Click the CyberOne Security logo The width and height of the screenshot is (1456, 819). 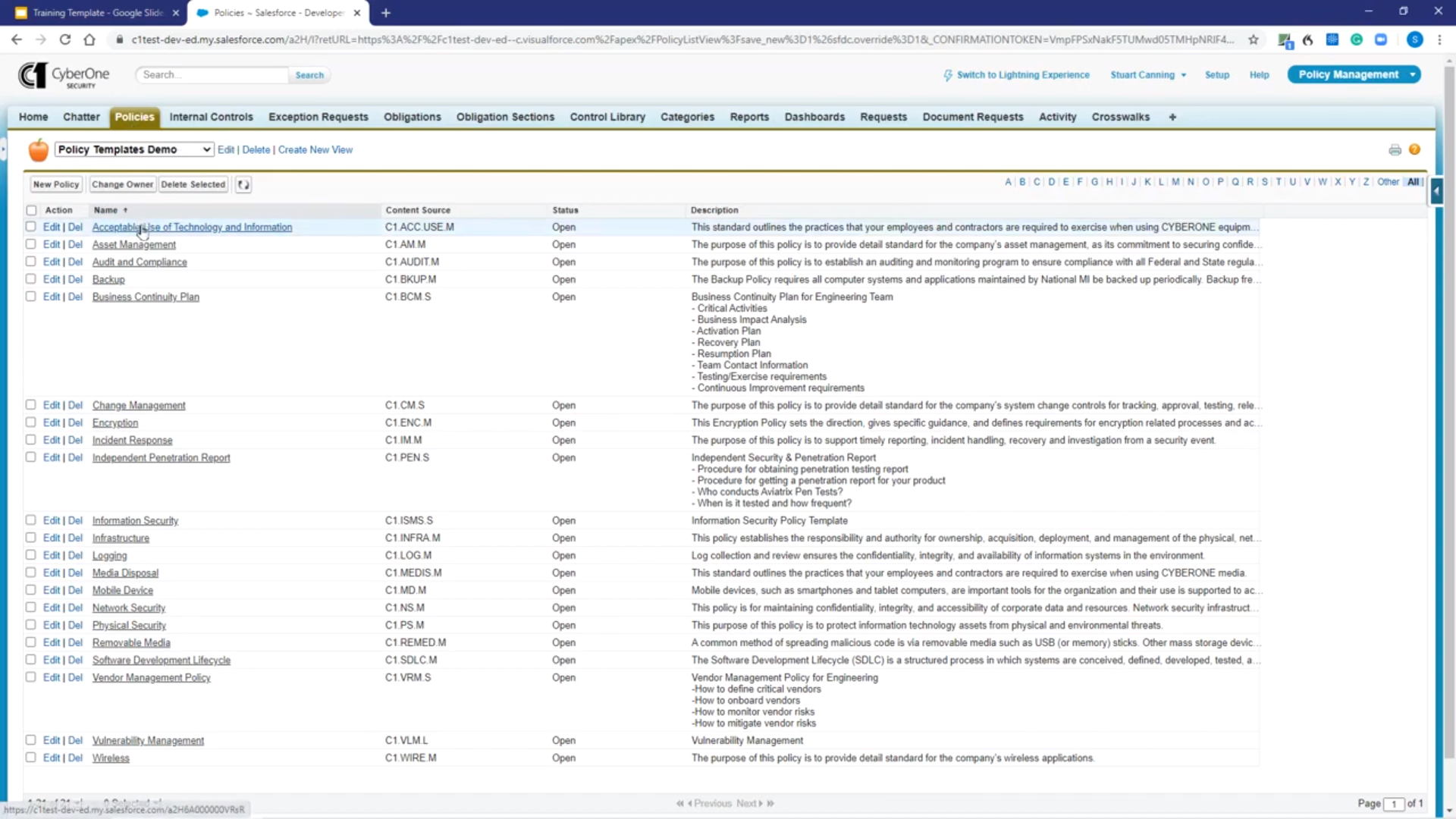pos(64,75)
